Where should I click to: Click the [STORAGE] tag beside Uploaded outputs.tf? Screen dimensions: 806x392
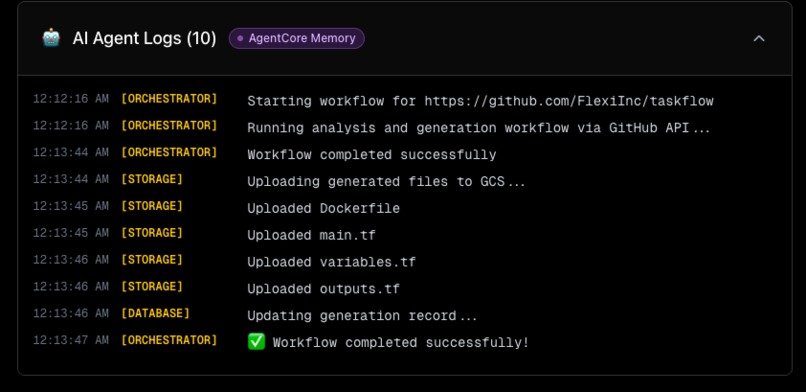click(152, 286)
